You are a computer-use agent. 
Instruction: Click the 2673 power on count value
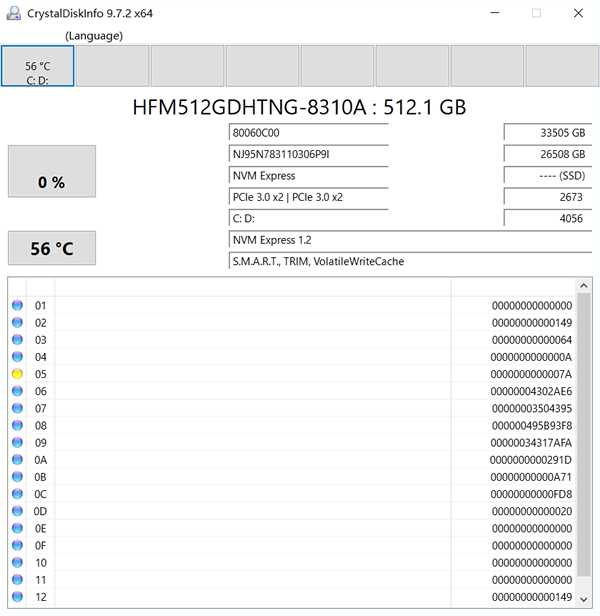click(548, 197)
